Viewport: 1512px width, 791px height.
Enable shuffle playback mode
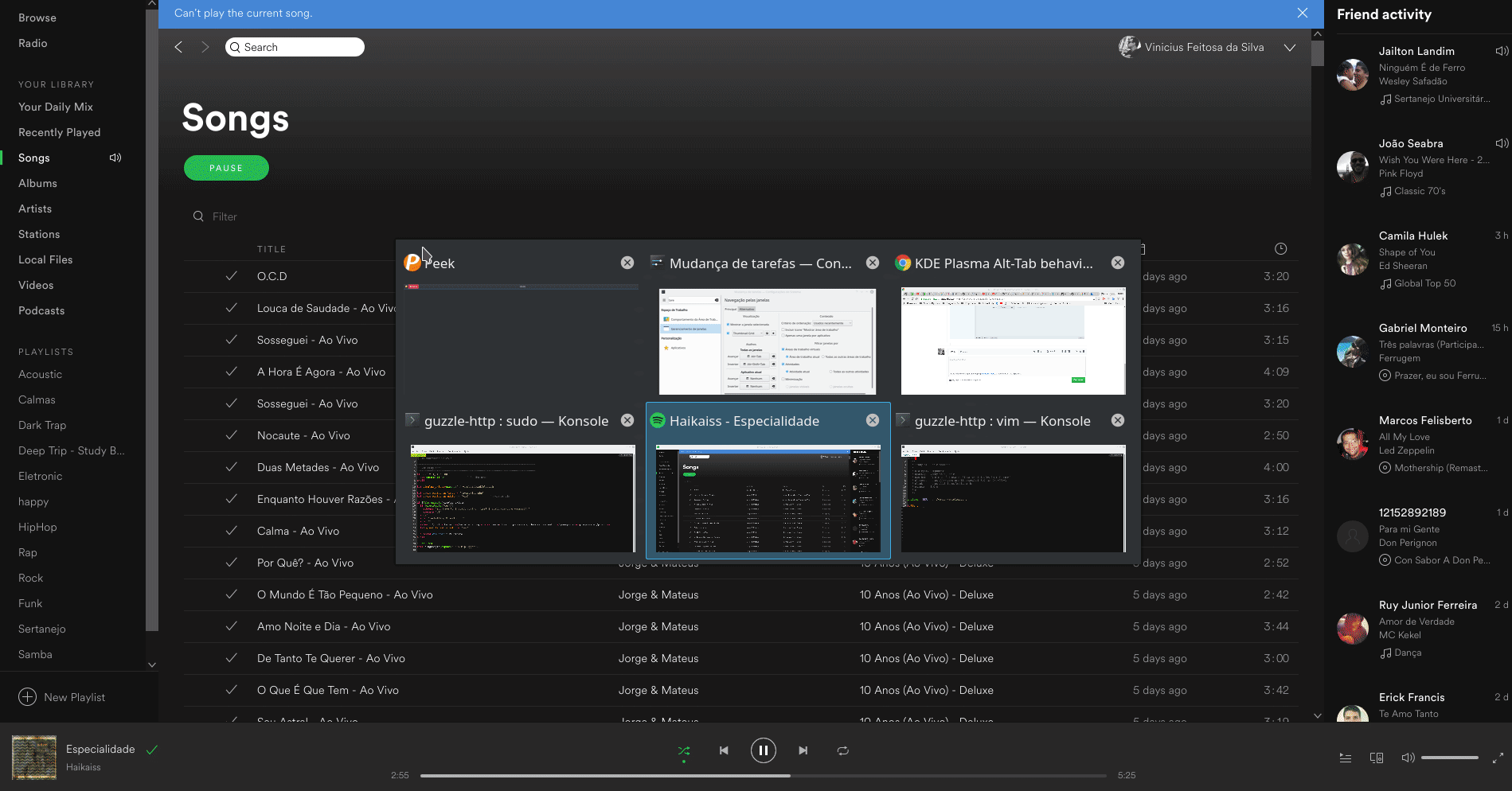[x=684, y=750]
